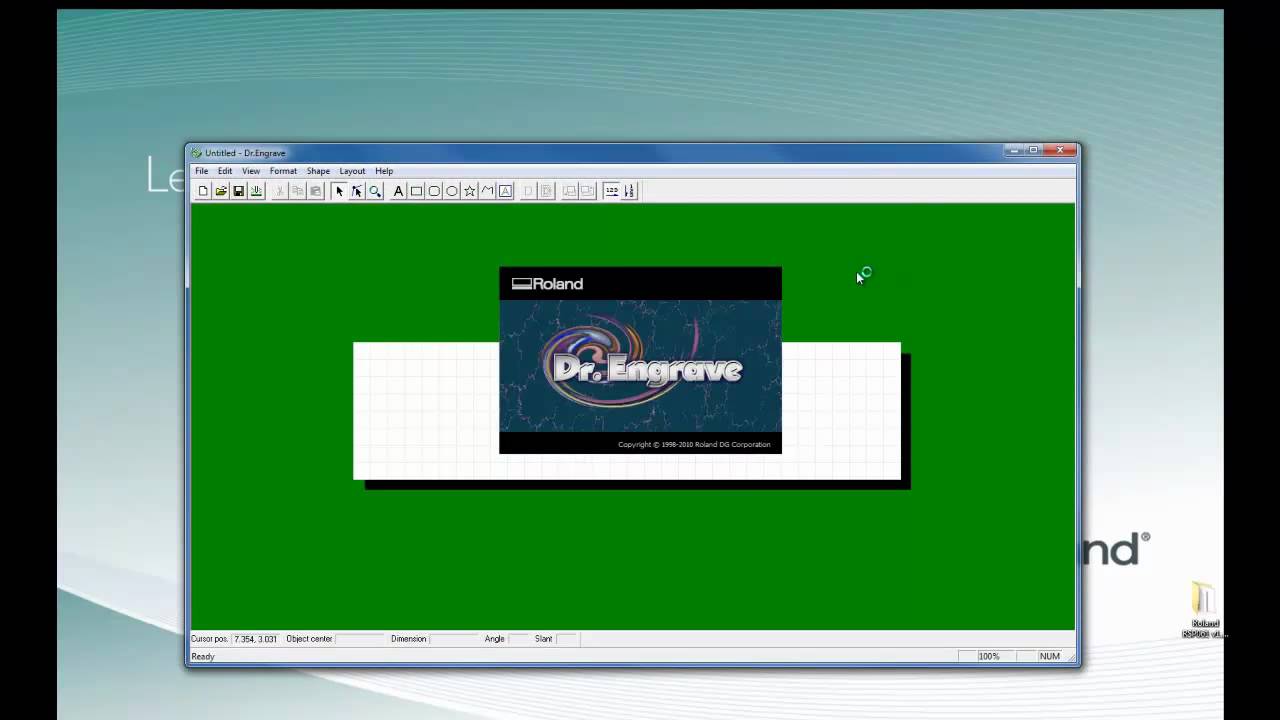Click the Angle field in status bar
This screenshot has width=1280, height=720.
coord(518,639)
